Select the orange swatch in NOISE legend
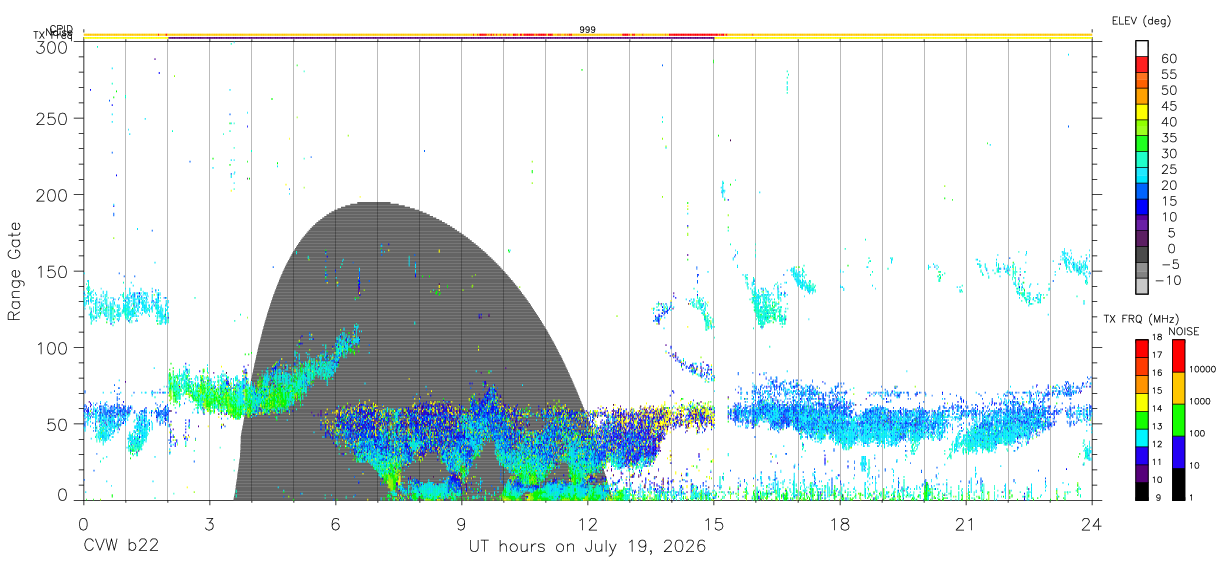 point(1178,388)
